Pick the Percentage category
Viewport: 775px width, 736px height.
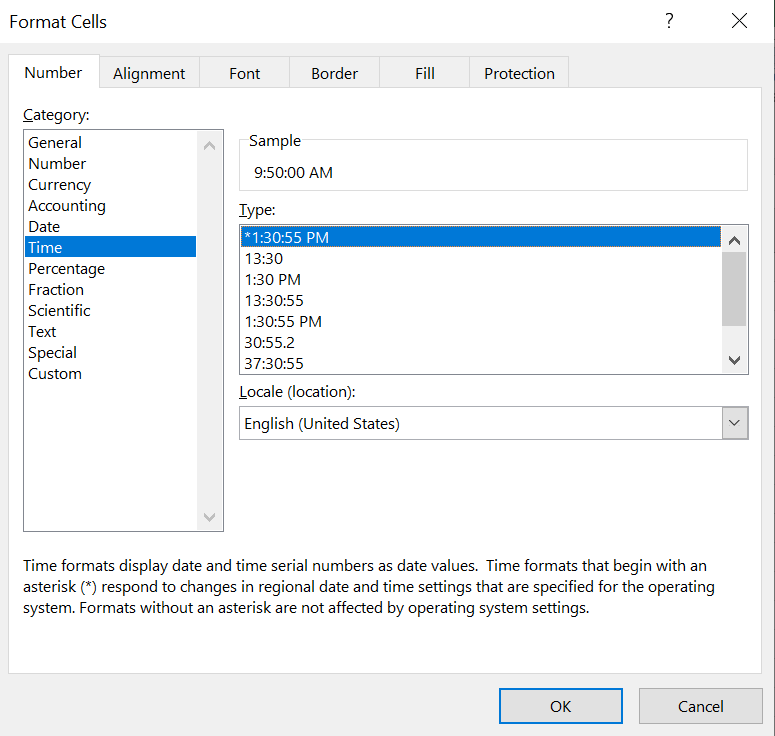point(66,269)
